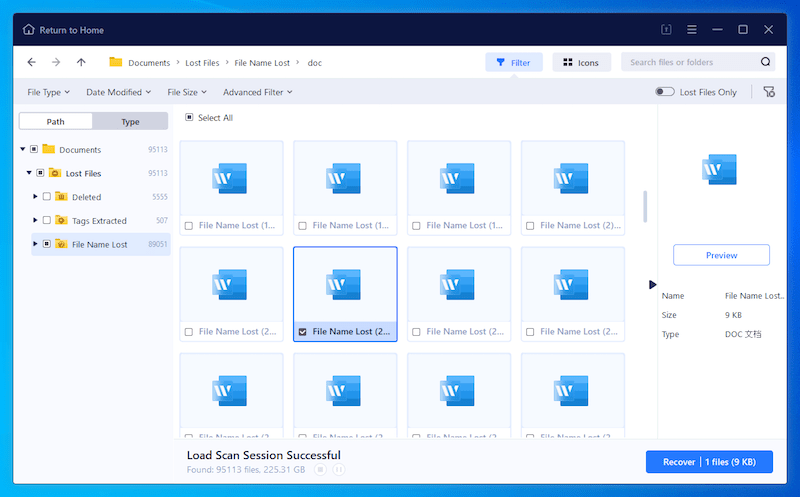The width and height of the screenshot is (800, 497).
Task: Click the 9 KB size value
Action: [x=733, y=315]
